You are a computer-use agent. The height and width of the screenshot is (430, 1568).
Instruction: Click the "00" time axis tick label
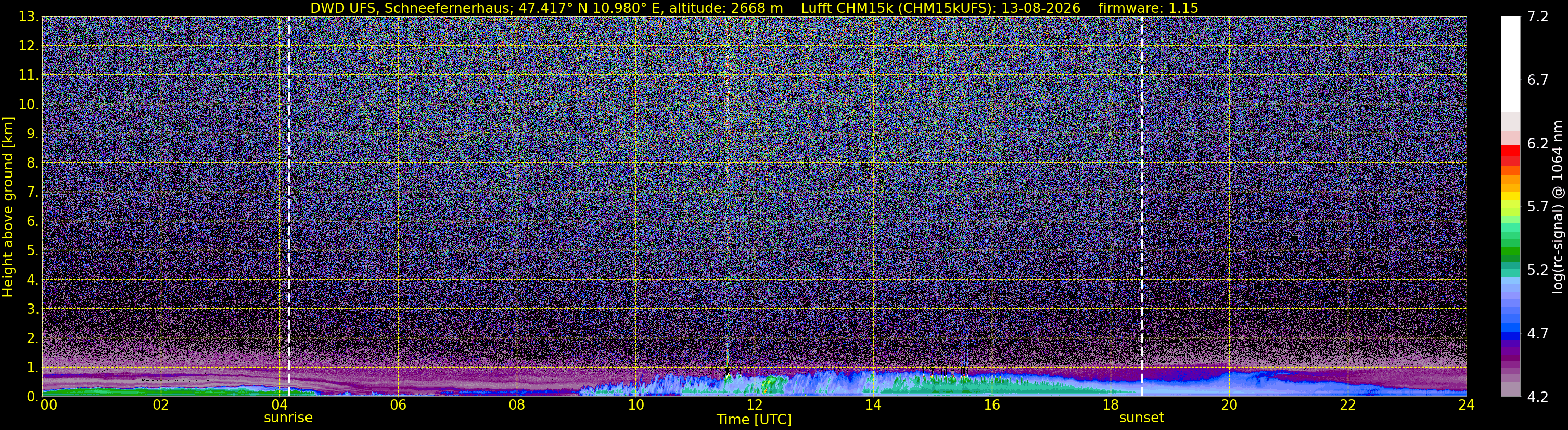click(x=48, y=405)
